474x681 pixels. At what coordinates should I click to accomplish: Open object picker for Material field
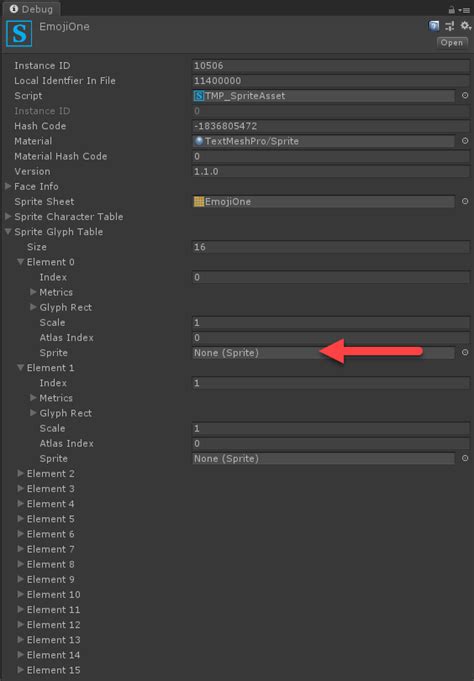465,141
